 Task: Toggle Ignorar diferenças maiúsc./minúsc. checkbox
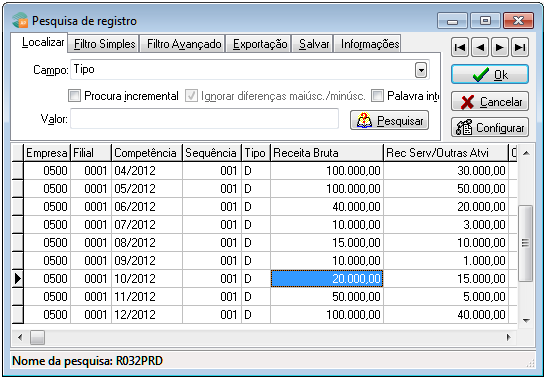pyautogui.click(x=191, y=95)
